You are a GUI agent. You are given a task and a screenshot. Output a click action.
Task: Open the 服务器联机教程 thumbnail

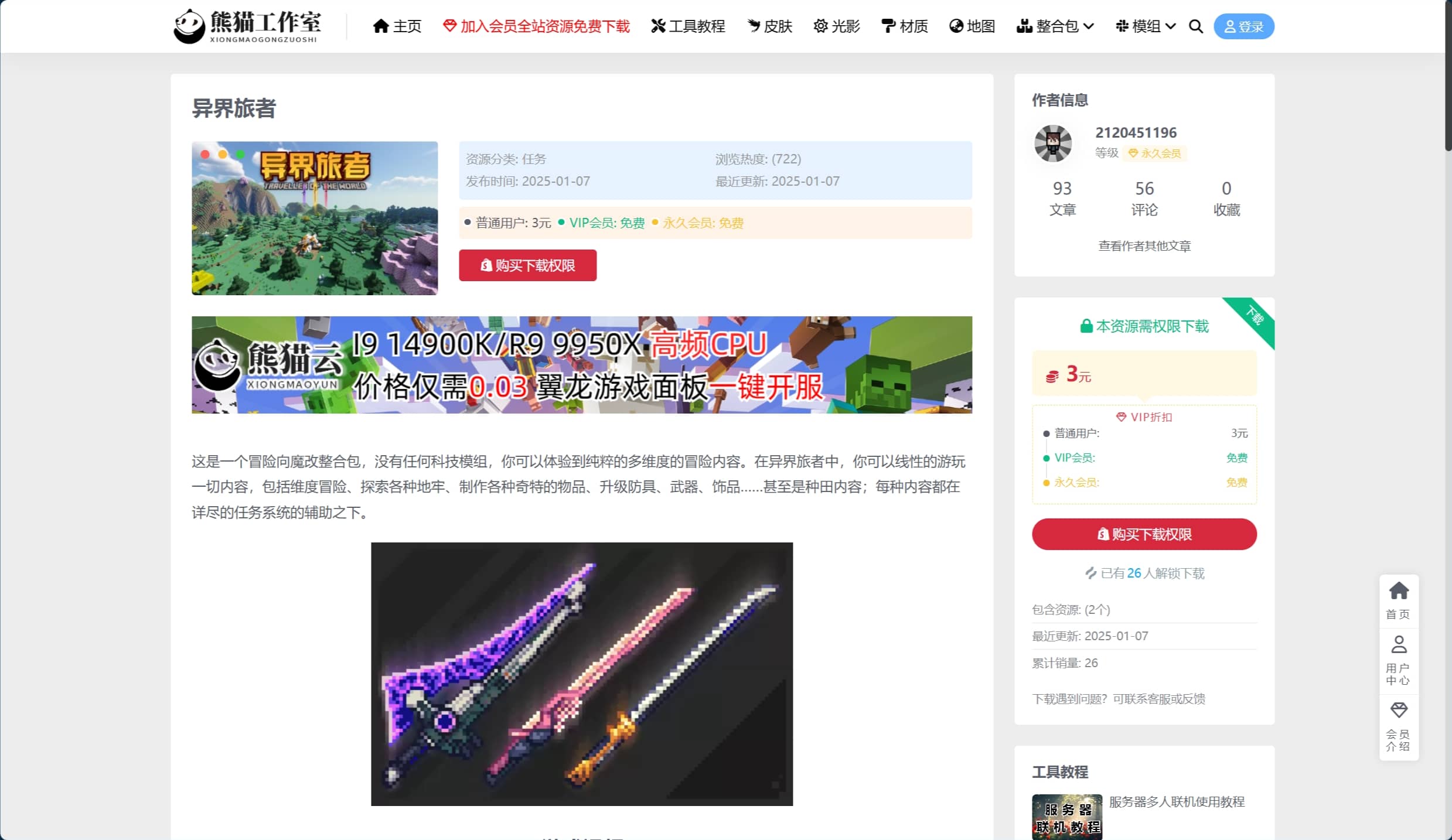click(1066, 817)
